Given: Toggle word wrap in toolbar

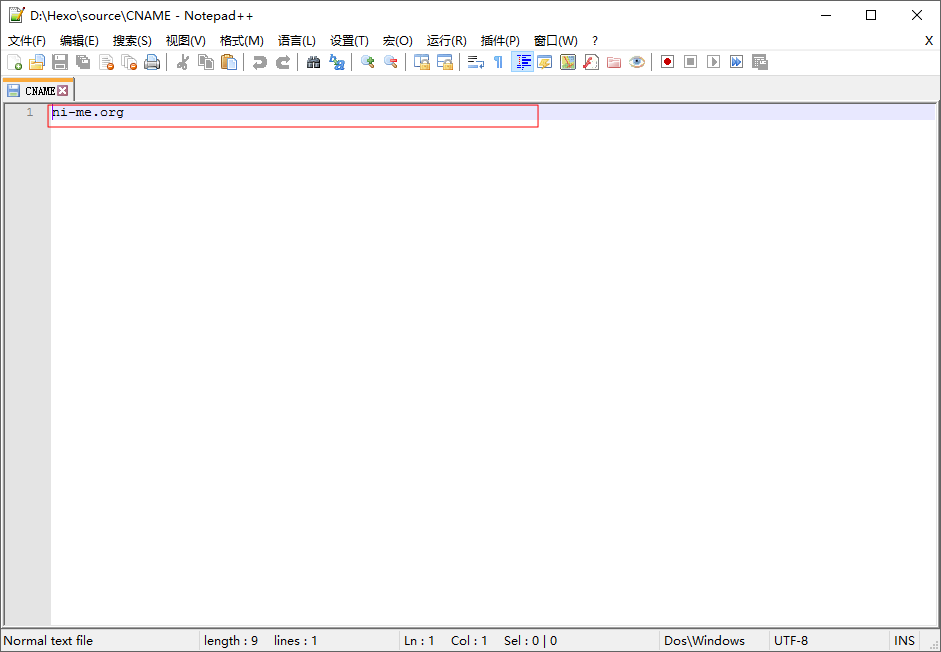Looking at the screenshot, I should click(x=475, y=62).
